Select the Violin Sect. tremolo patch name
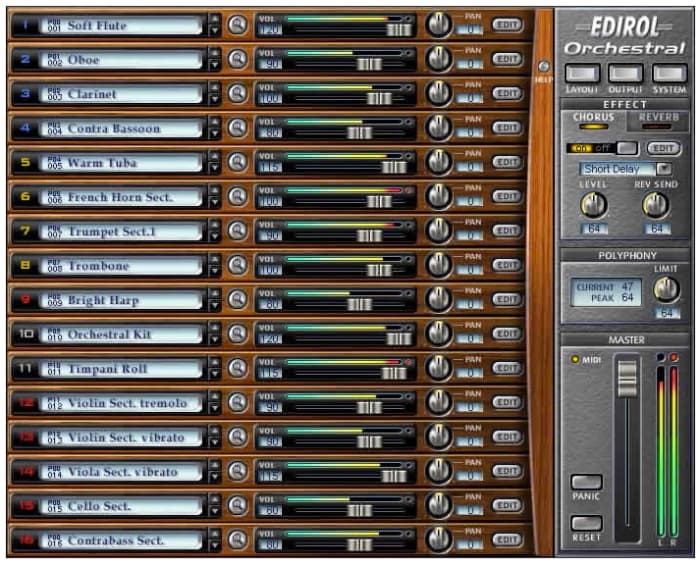 coord(121,404)
